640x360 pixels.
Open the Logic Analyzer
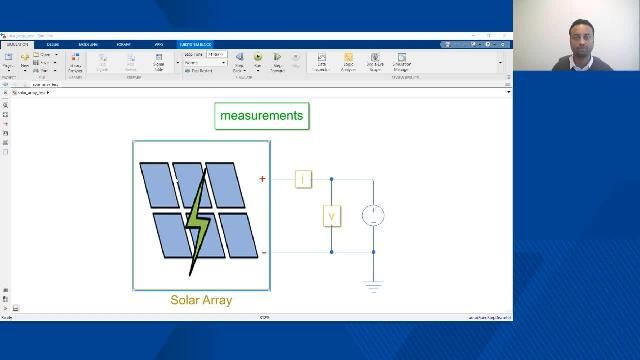pyautogui.click(x=348, y=62)
